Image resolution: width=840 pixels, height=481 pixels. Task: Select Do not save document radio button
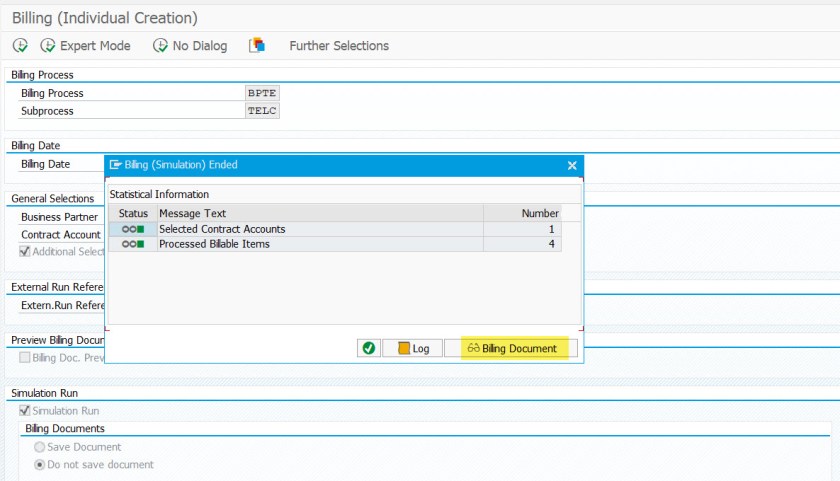(40, 464)
